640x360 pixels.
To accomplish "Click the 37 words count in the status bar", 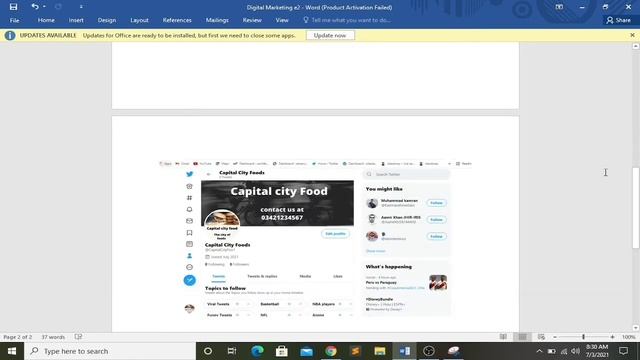I will pyautogui.click(x=53, y=337).
